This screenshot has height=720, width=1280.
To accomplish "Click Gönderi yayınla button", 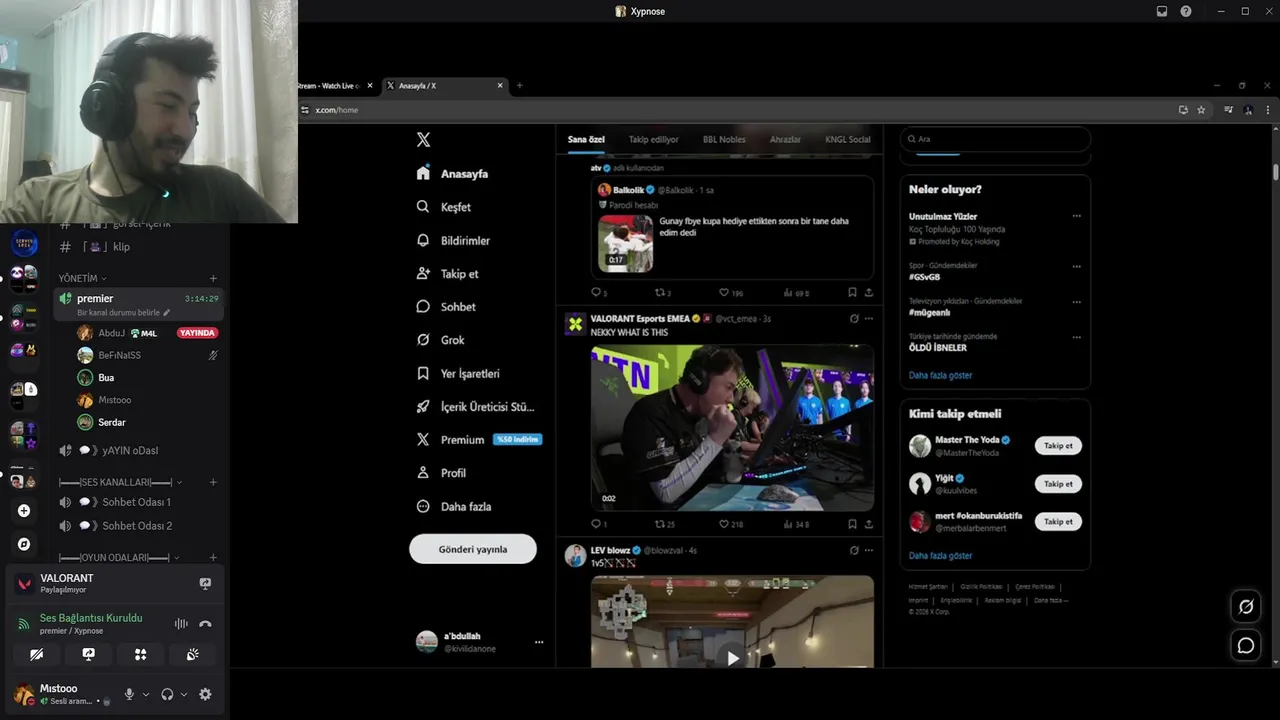I will [x=473, y=549].
